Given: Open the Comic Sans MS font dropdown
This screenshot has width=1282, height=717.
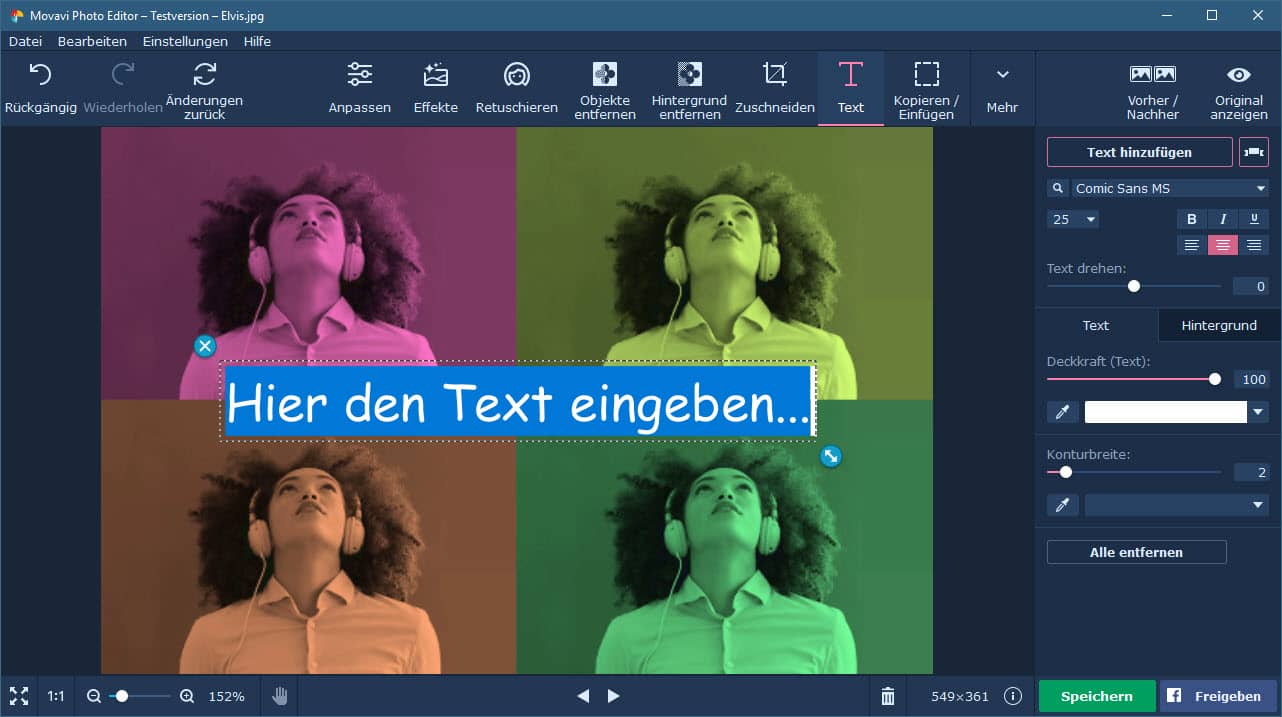Looking at the screenshot, I should point(1170,188).
